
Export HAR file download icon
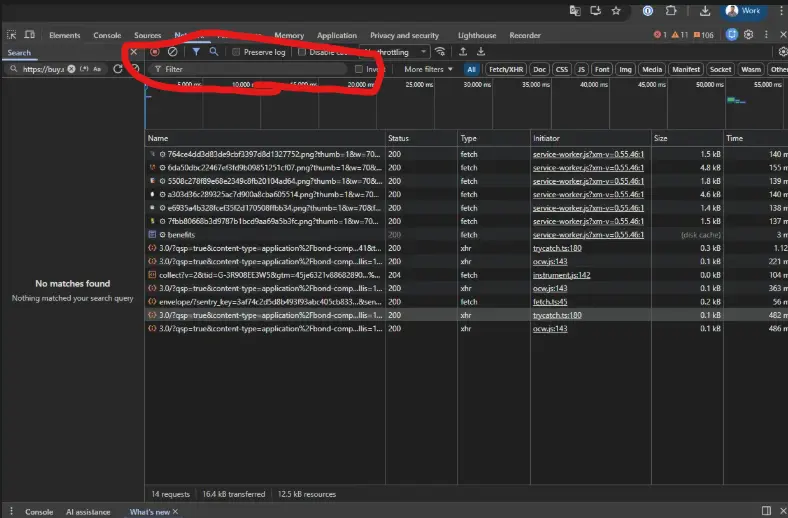[481, 52]
